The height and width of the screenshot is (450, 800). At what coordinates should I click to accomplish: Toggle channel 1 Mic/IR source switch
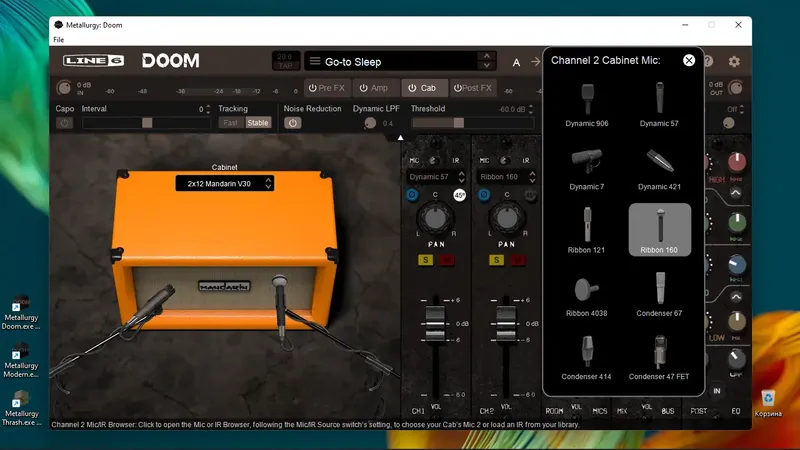coord(433,160)
